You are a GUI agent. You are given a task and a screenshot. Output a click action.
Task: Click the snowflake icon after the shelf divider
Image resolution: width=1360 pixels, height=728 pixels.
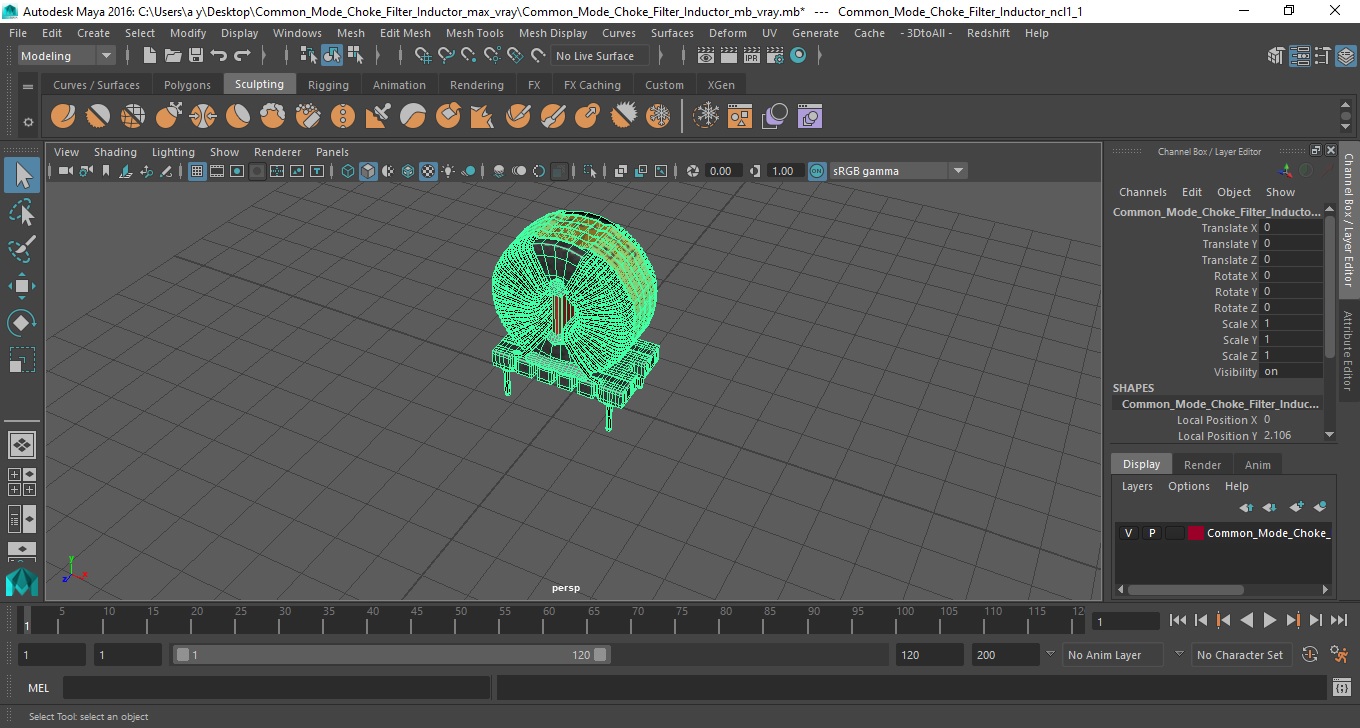pos(707,117)
